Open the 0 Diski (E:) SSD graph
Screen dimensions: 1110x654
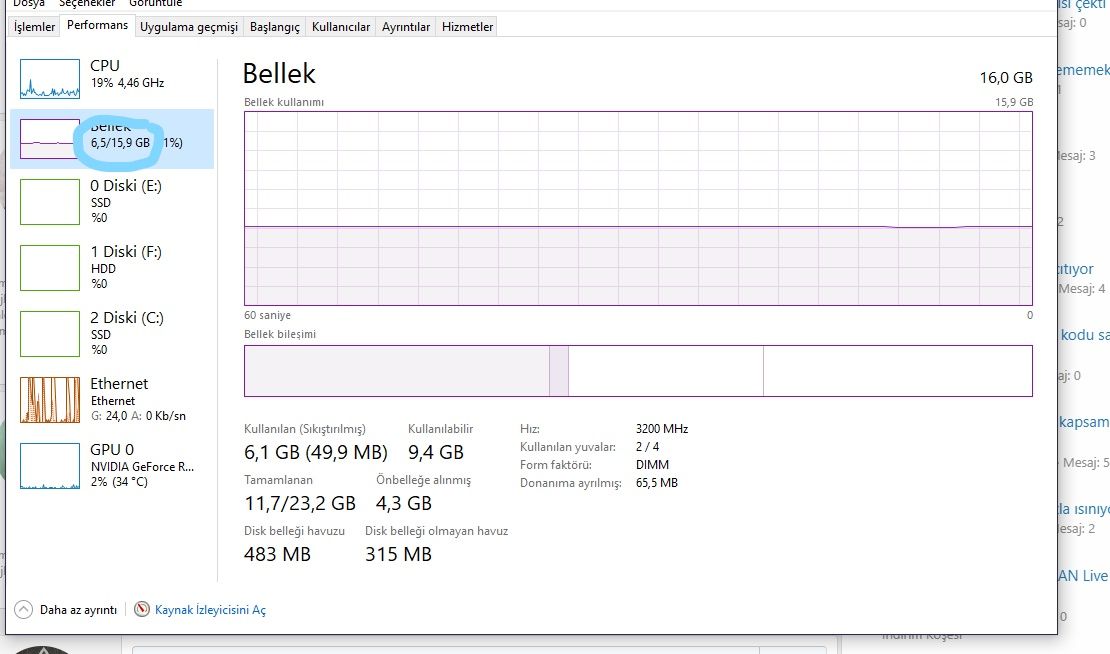pos(50,201)
